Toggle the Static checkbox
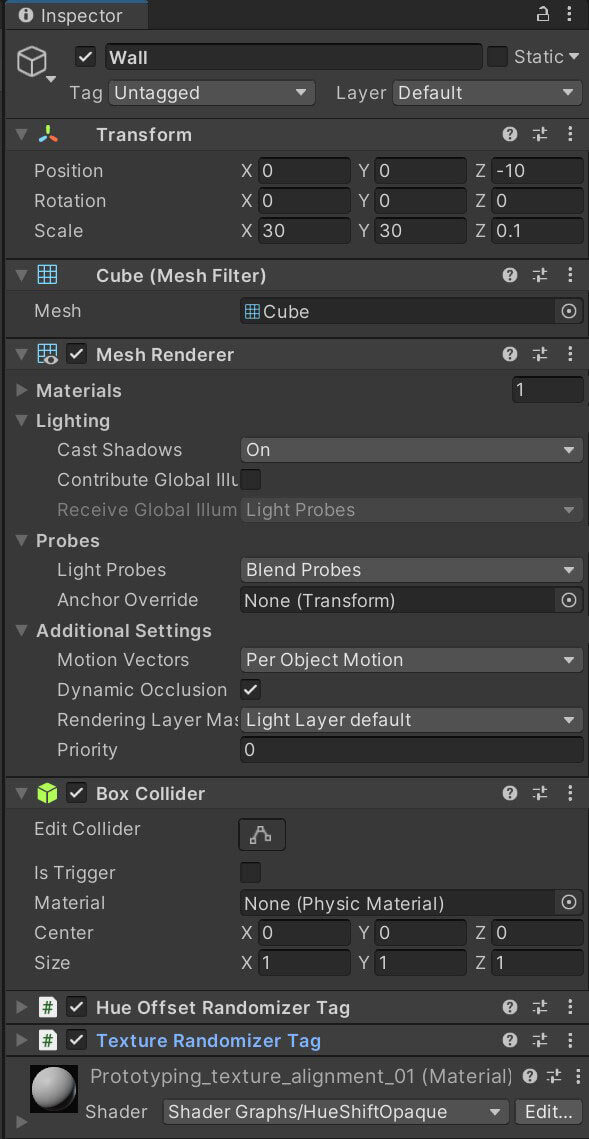This screenshot has height=1139, width=589. tap(497, 57)
